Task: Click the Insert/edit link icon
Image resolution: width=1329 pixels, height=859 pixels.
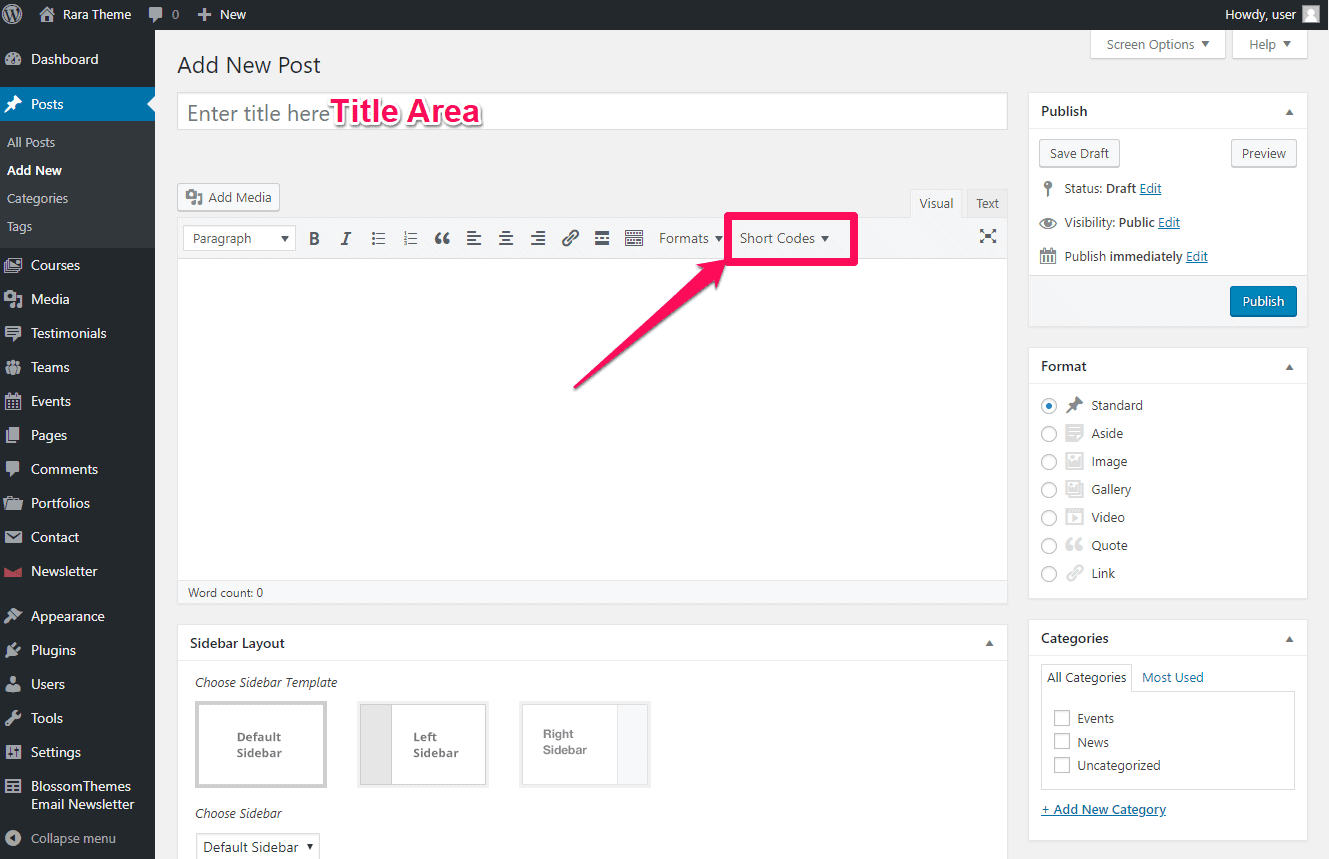Action: pos(570,239)
